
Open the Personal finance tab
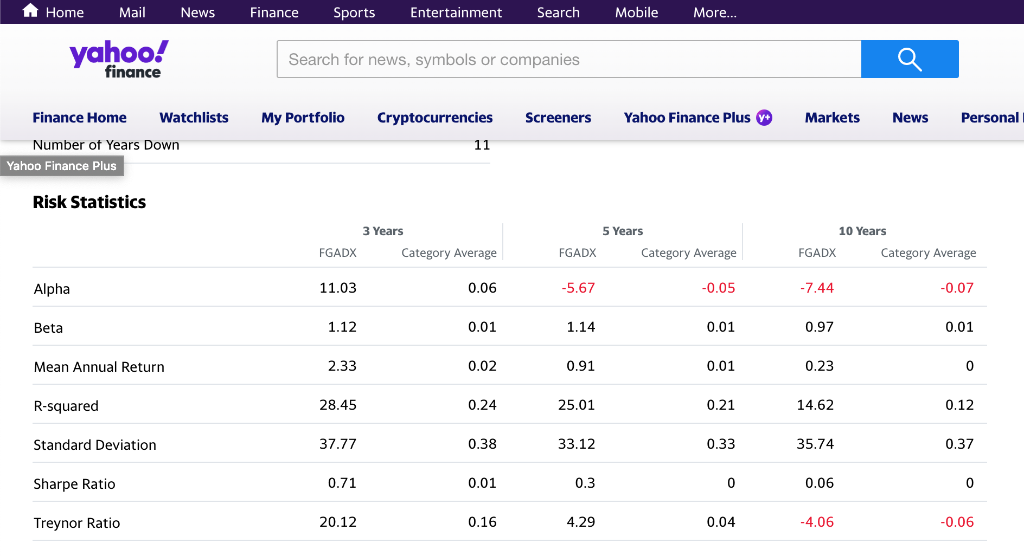coord(992,118)
